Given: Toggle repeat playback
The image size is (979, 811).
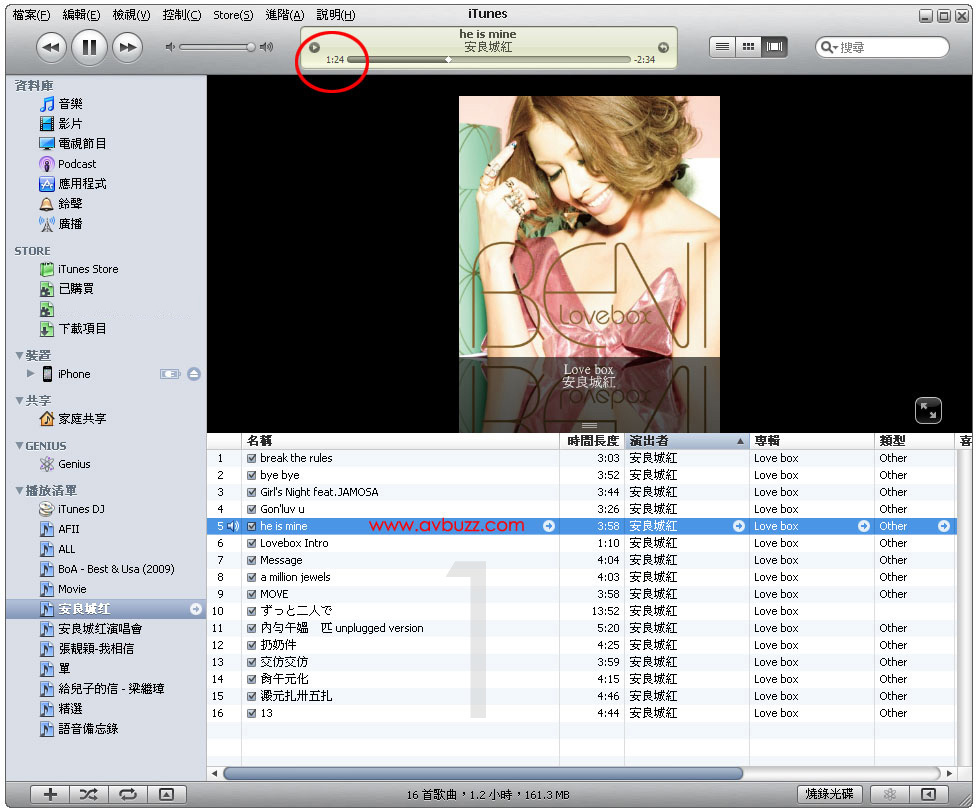Looking at the screenshot, I should click(128, 795).
